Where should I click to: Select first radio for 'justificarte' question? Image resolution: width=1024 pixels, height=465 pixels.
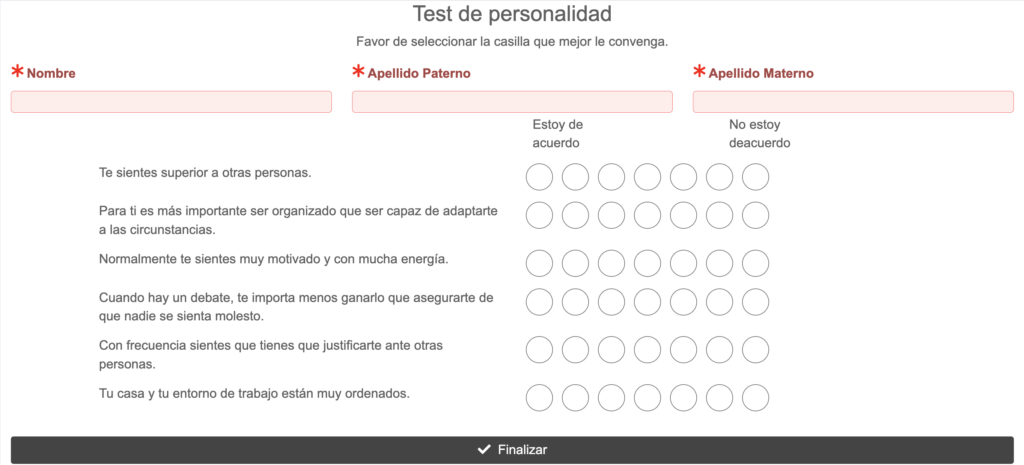tap(539, 350)
